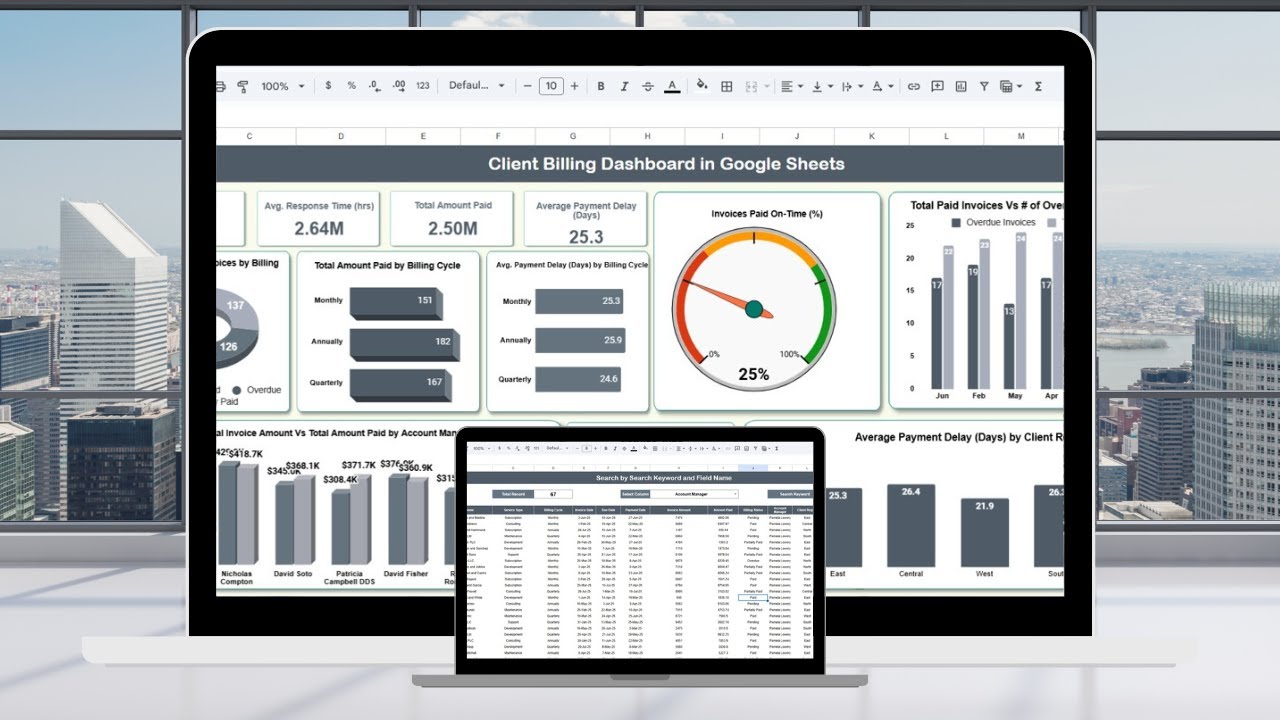Open the 100% zoom dropdown
1280x720 pixels.
(x=283, y=86)
